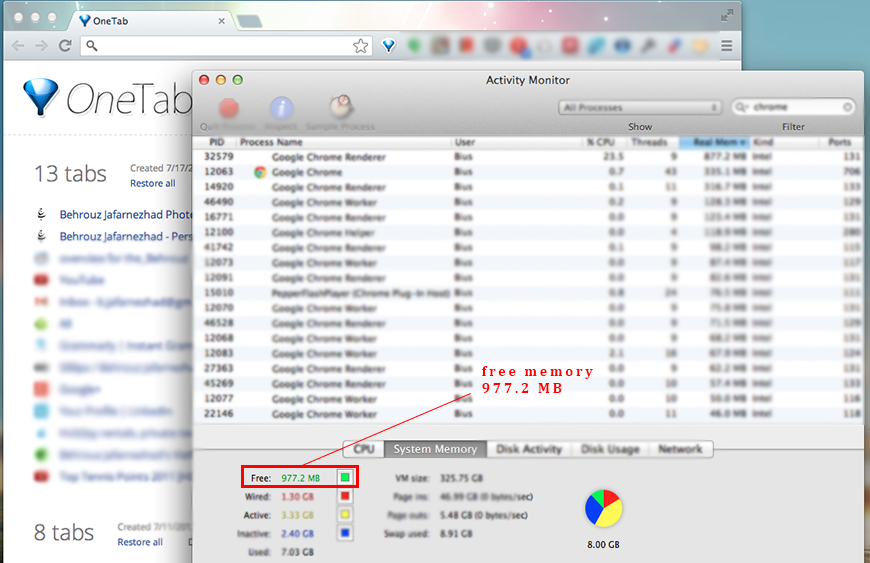Screen dimensions: 870x563
Task: Click Chrome icon in row 12063
Action: click(x=260, y=172)
